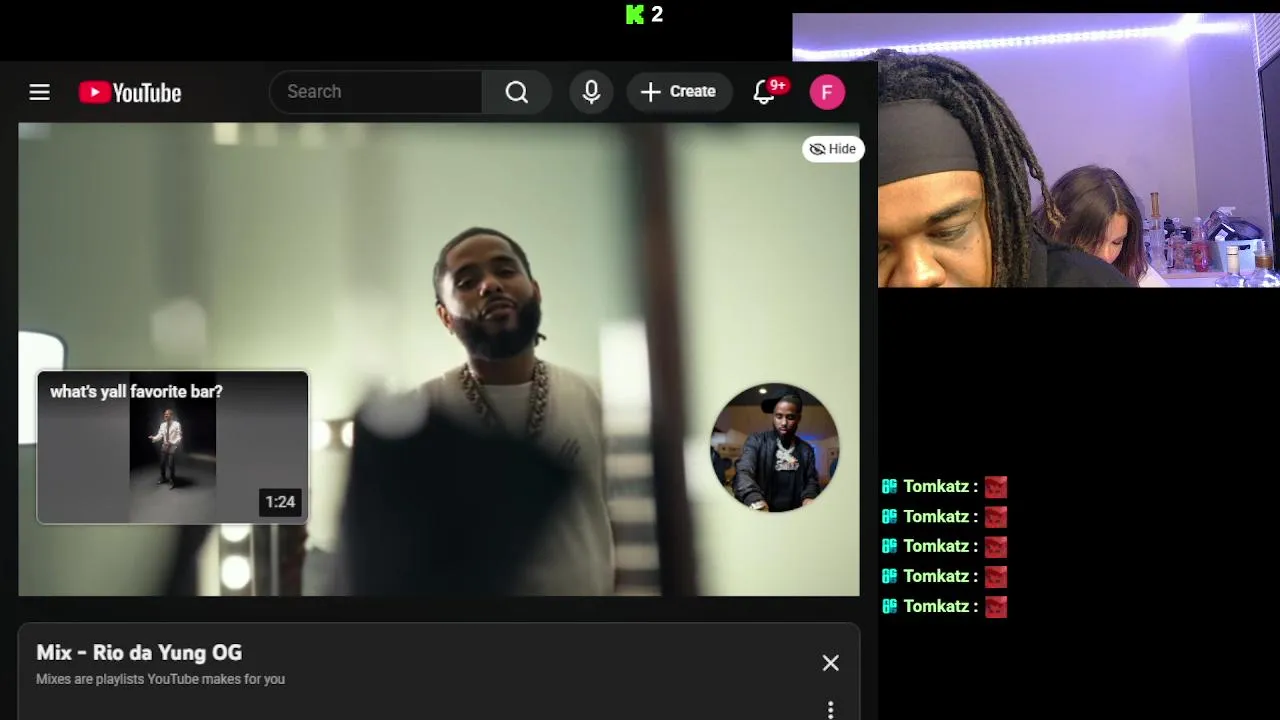The image size is (1280, 720).
Task: Open the YouTube hamburger guide menu
Action: tap(39, 92)
